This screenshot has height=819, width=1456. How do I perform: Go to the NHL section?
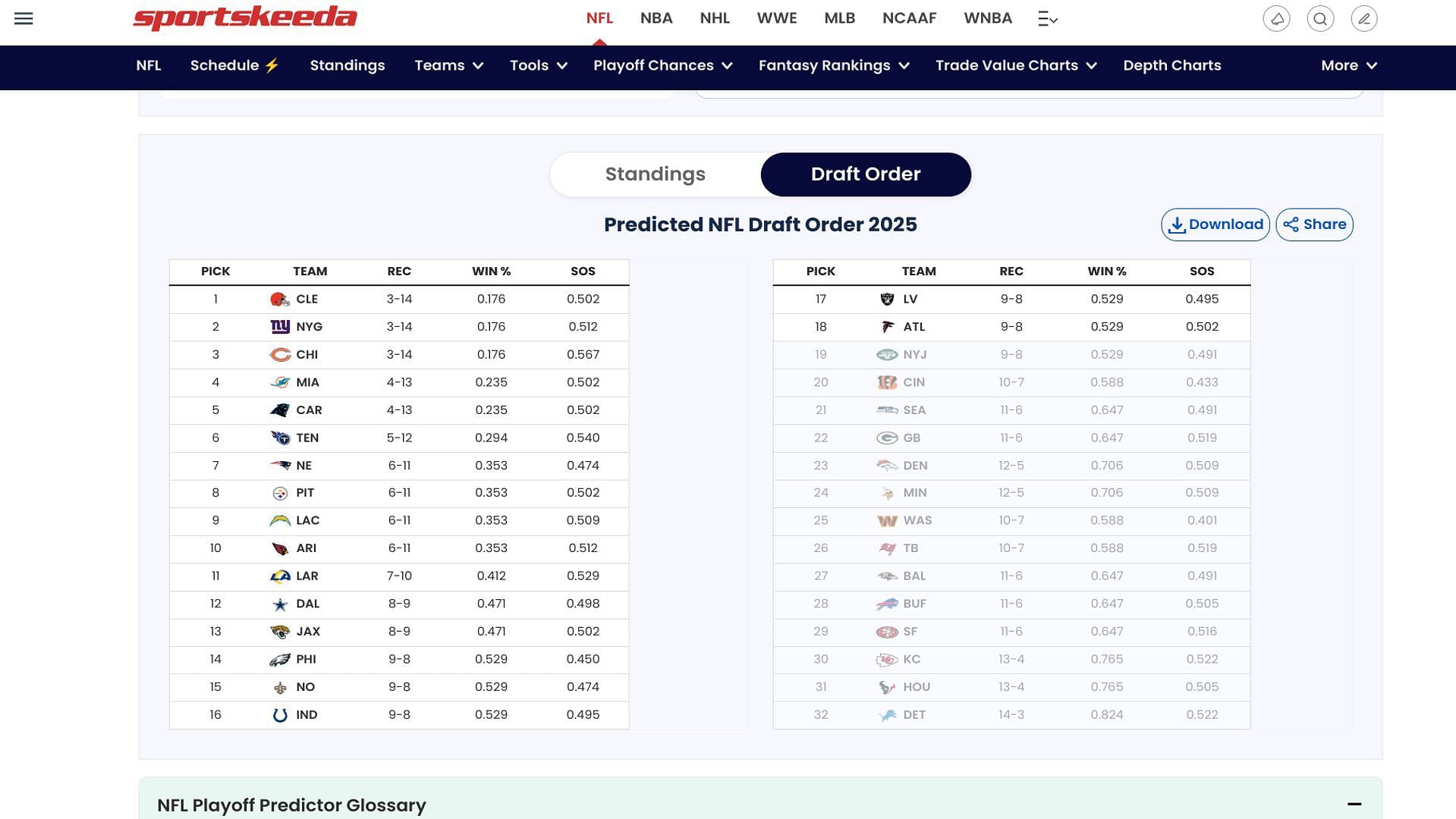click(x=715, y=18)
